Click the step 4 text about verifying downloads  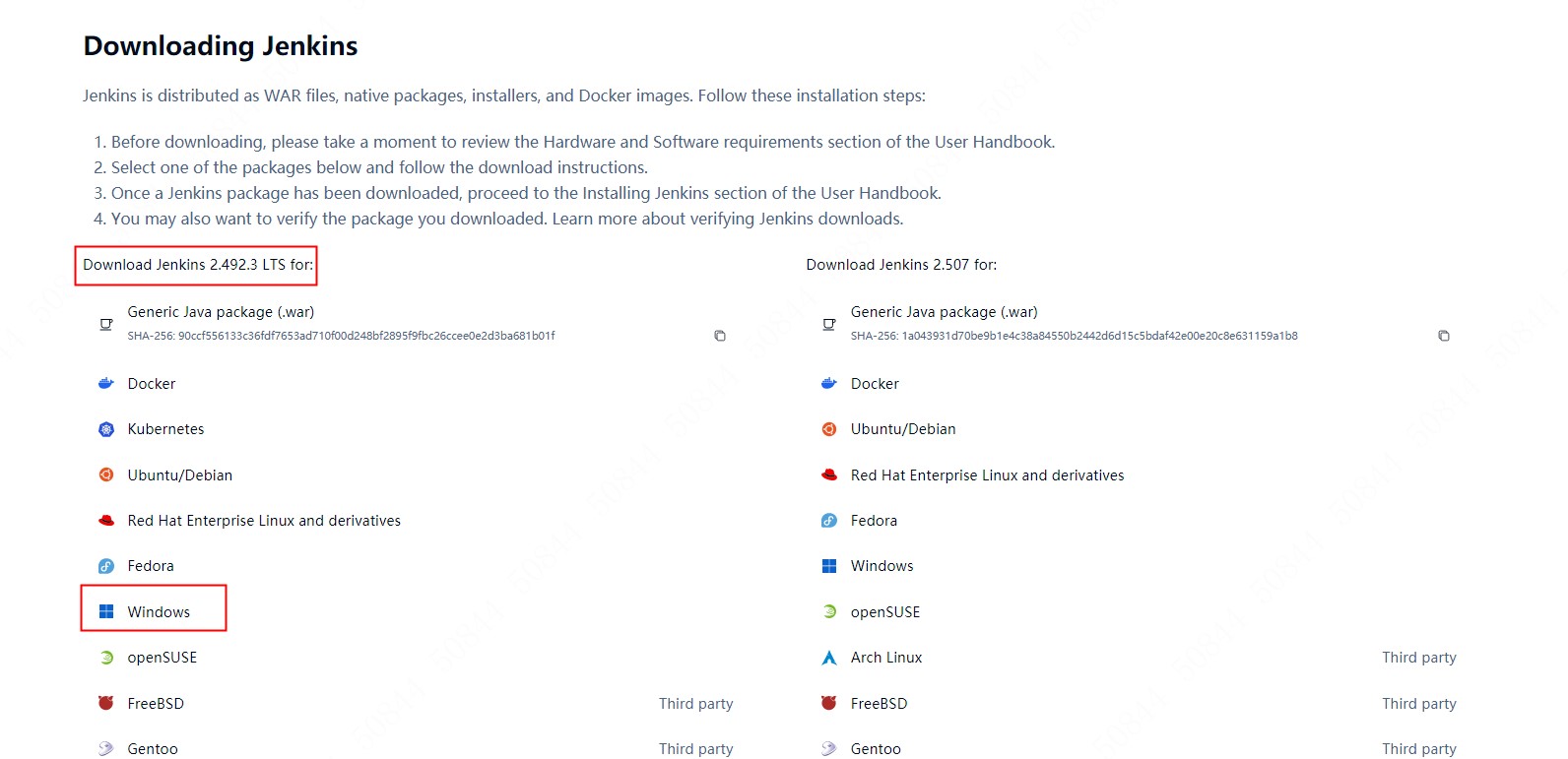[x=507, y=219]
